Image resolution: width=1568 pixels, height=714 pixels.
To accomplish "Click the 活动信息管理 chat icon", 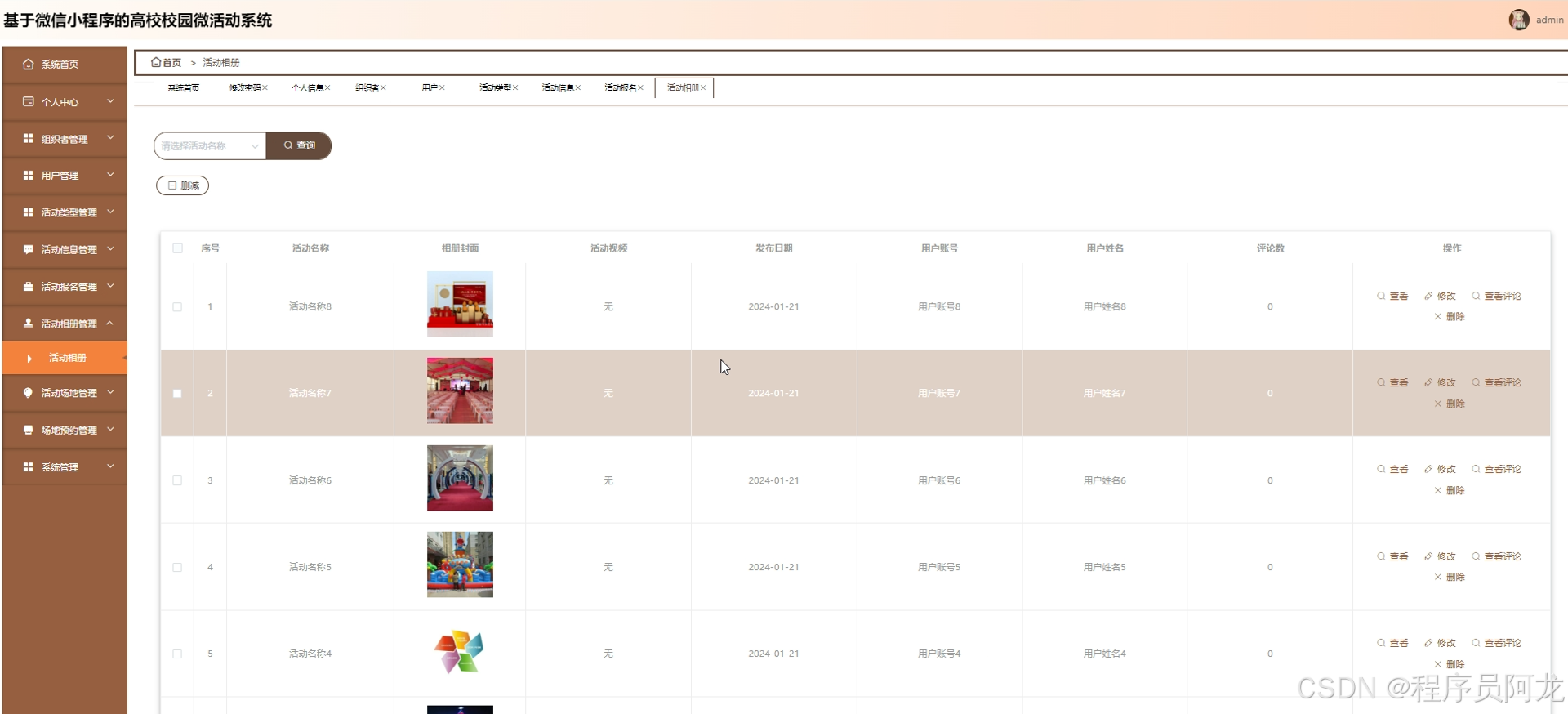I will (29, 249).
